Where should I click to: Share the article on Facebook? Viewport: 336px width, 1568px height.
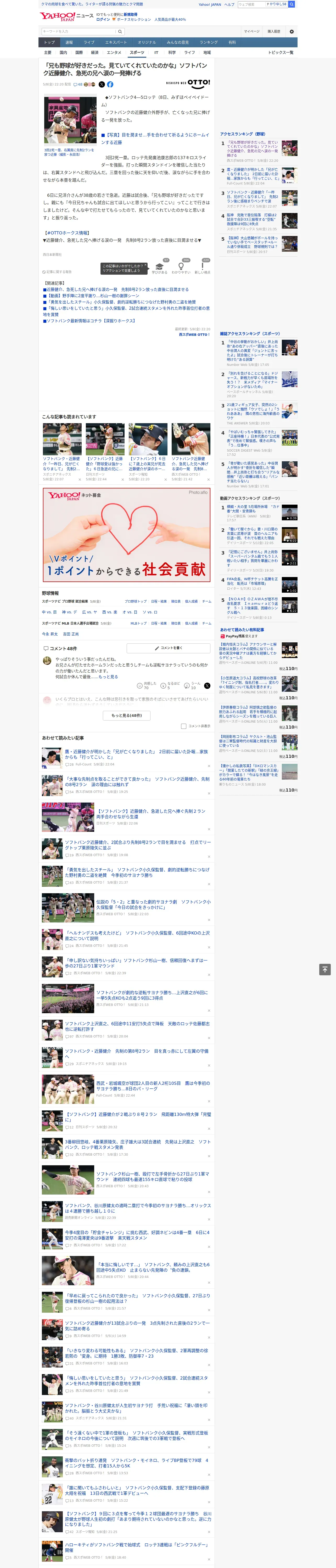(x=110, y=85)
